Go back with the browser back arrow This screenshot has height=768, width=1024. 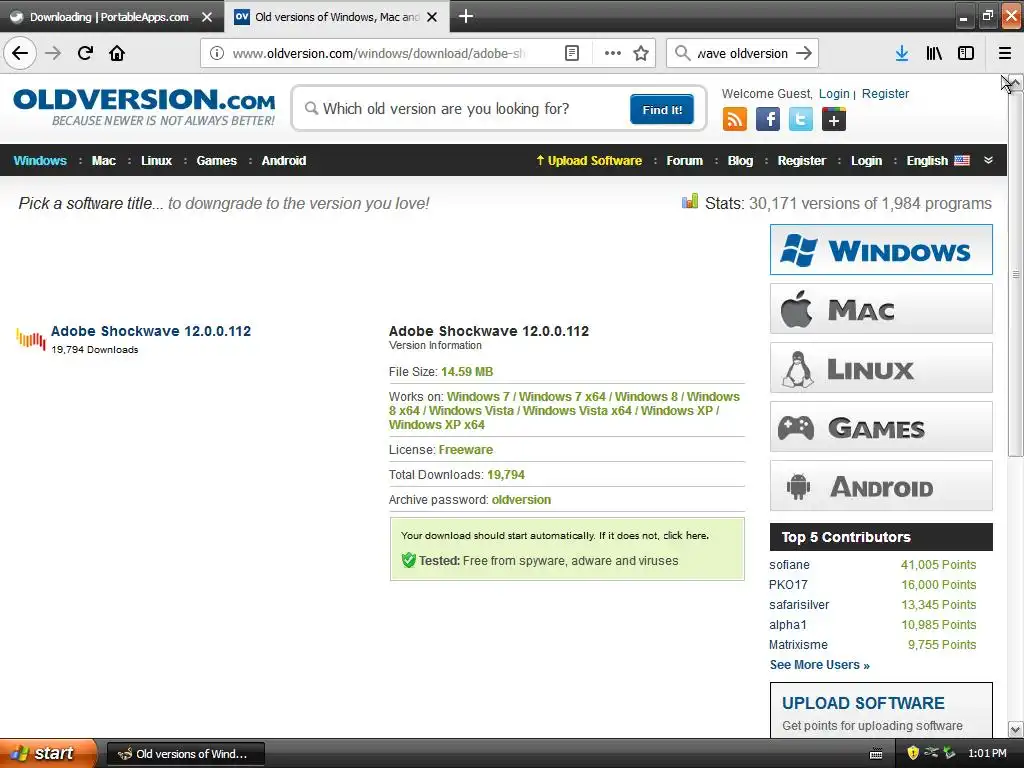click(20, 53)
